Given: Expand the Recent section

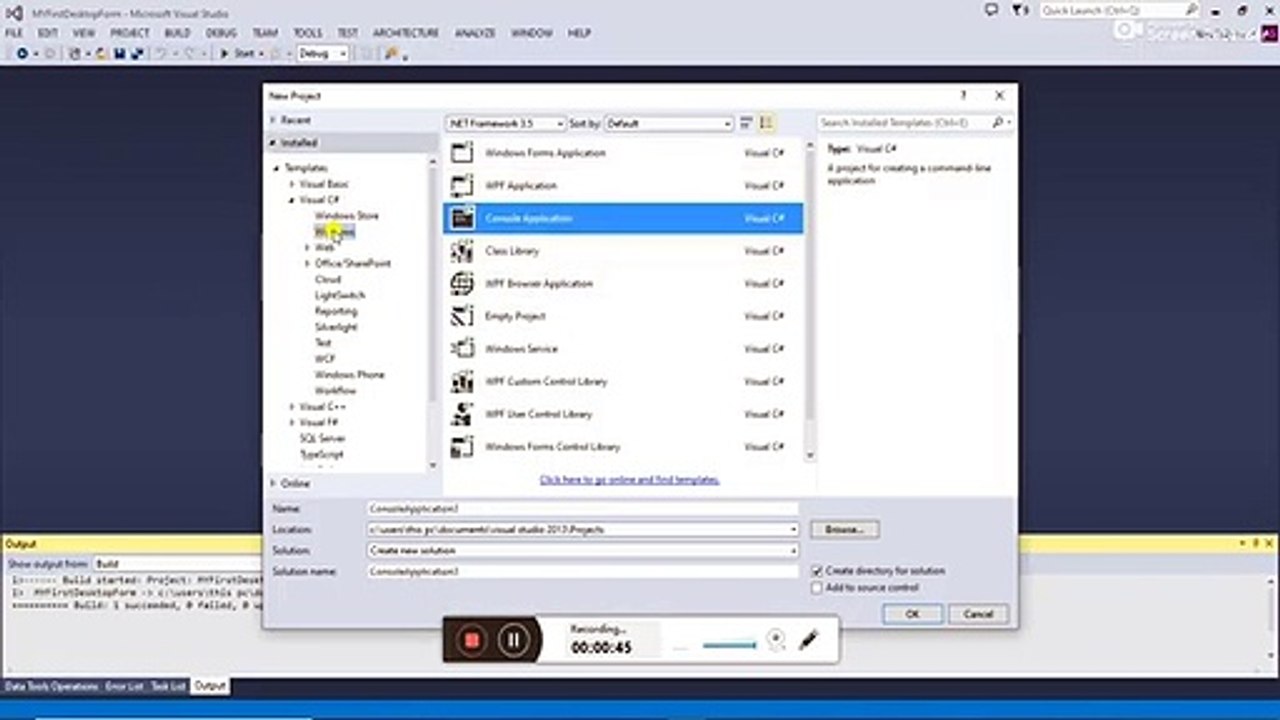Looking at the screenshot, I should (272, 120).
